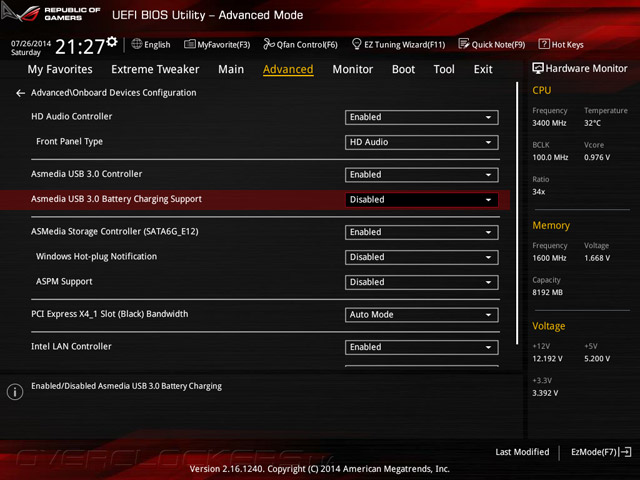Click the EZ Tuning Wizard lightbulb icon
This screenshot has height=480, width=640.
(x=356, y=44)
